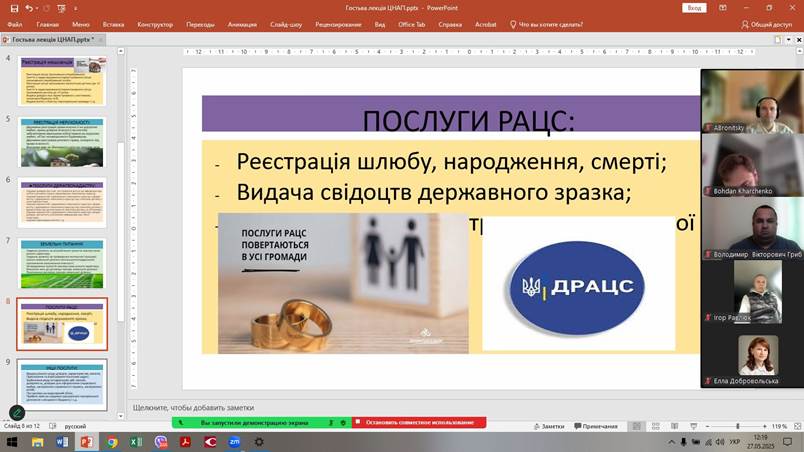Switch to the Анимация ribbon tab
The width and height of the screenshot is (804, 452).
point(242,24)
